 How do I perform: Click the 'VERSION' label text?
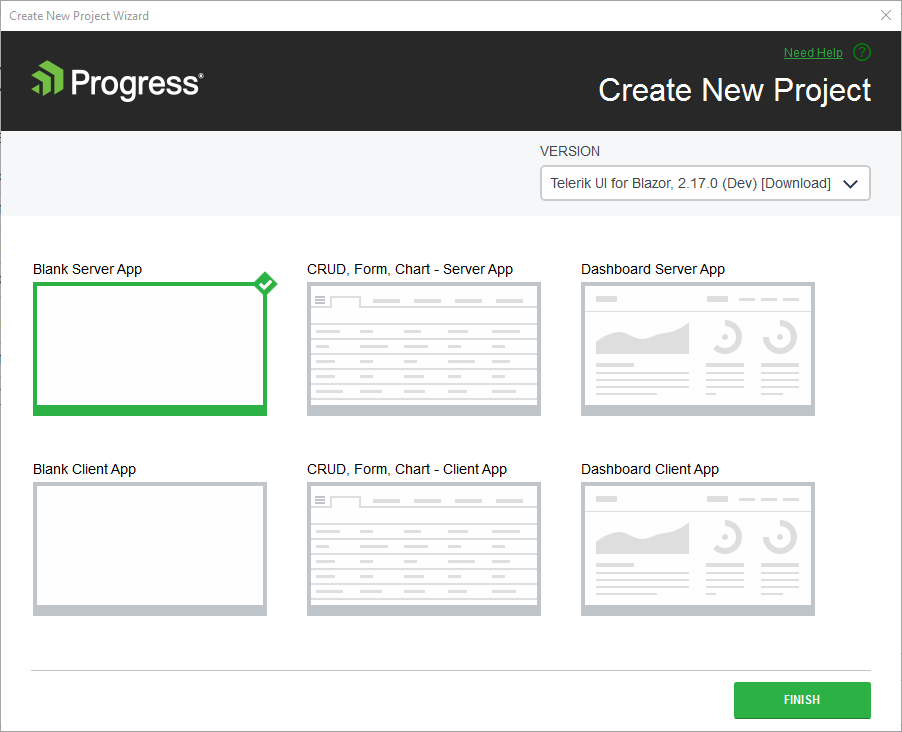click(x=570, y=151)
